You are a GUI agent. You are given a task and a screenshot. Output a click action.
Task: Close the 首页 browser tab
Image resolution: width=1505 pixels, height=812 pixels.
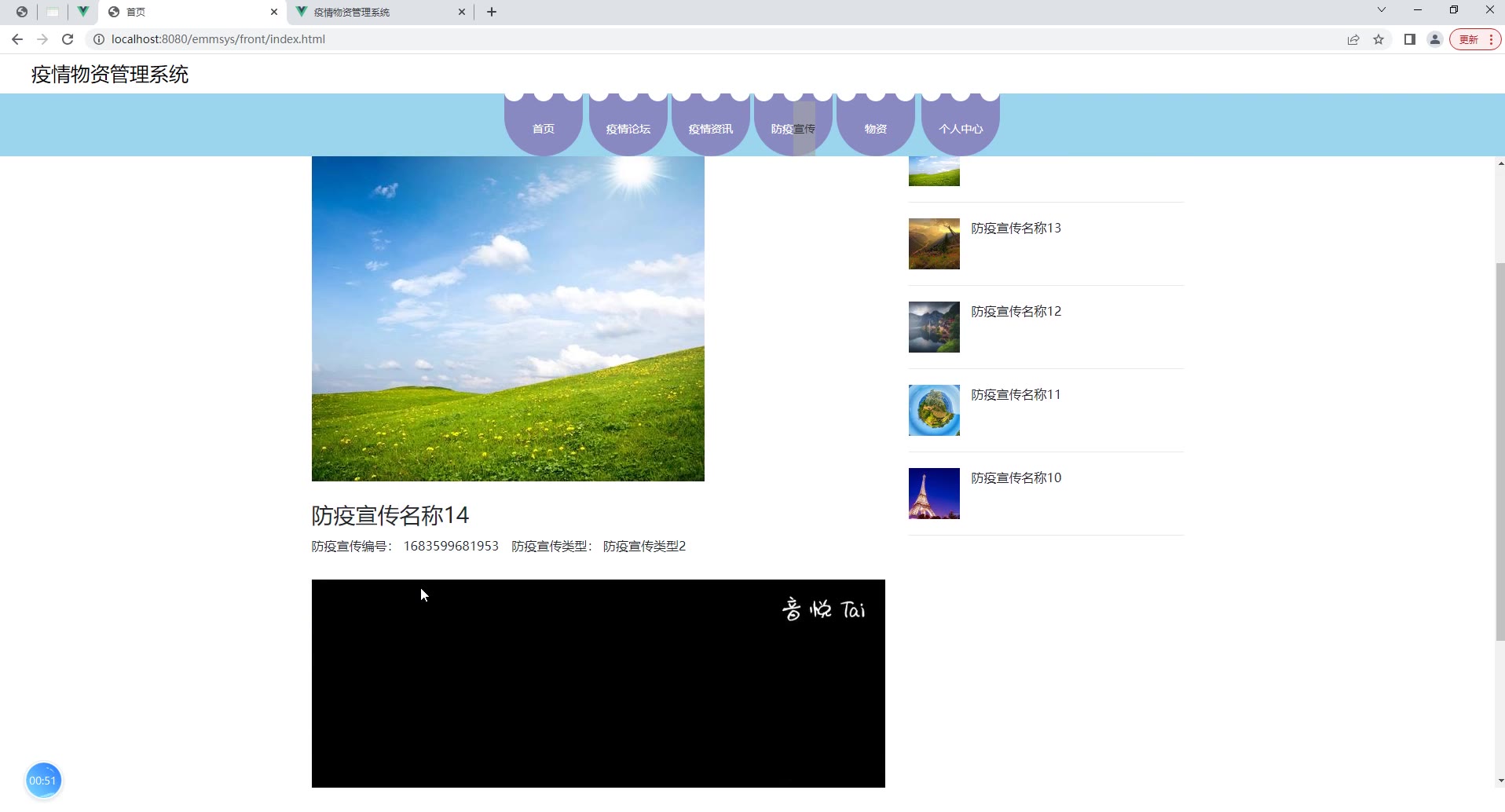tap(274, 12)
